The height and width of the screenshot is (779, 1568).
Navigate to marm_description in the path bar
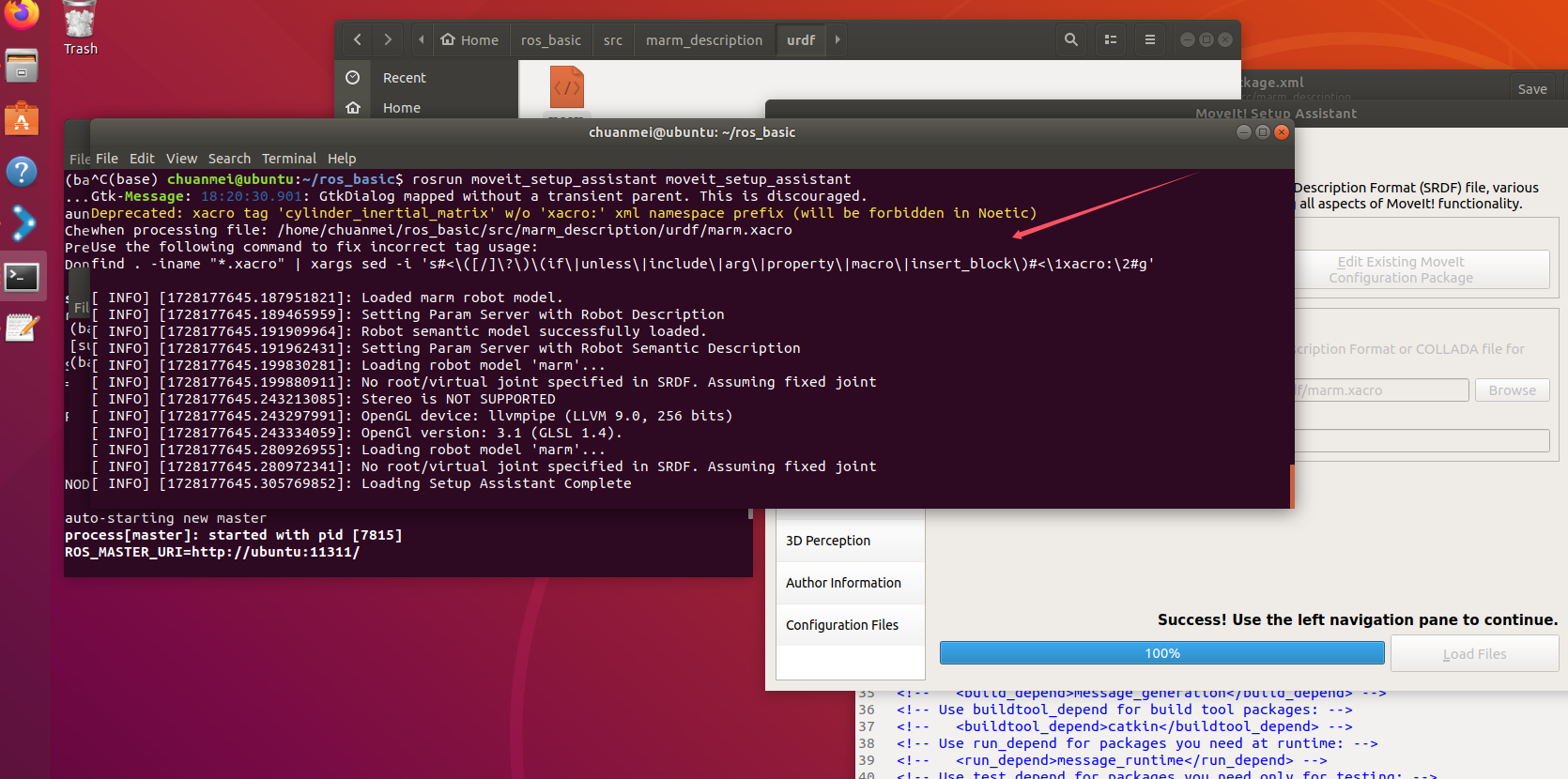point(704,39)
